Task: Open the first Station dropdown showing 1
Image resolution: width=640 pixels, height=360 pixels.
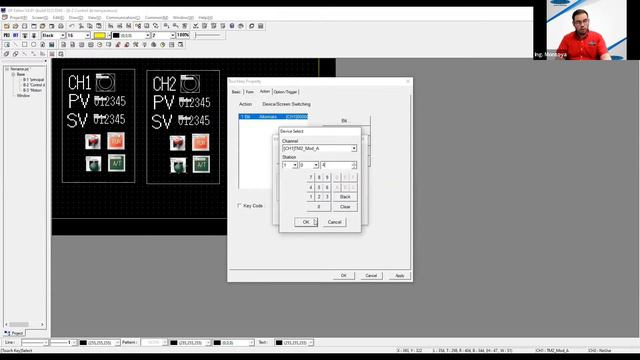Action: pos(295,165)
